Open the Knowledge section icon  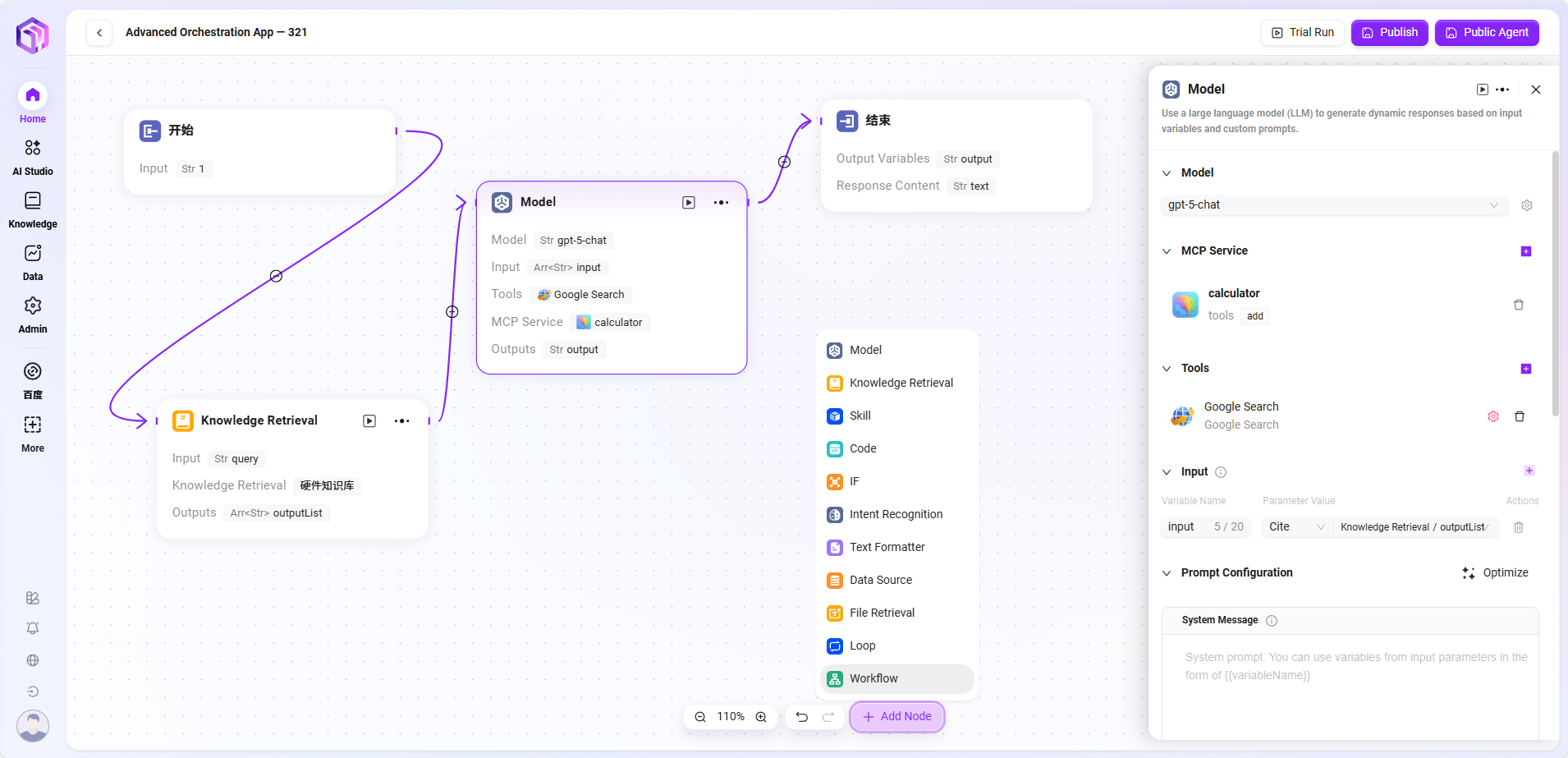coord(33,201)
